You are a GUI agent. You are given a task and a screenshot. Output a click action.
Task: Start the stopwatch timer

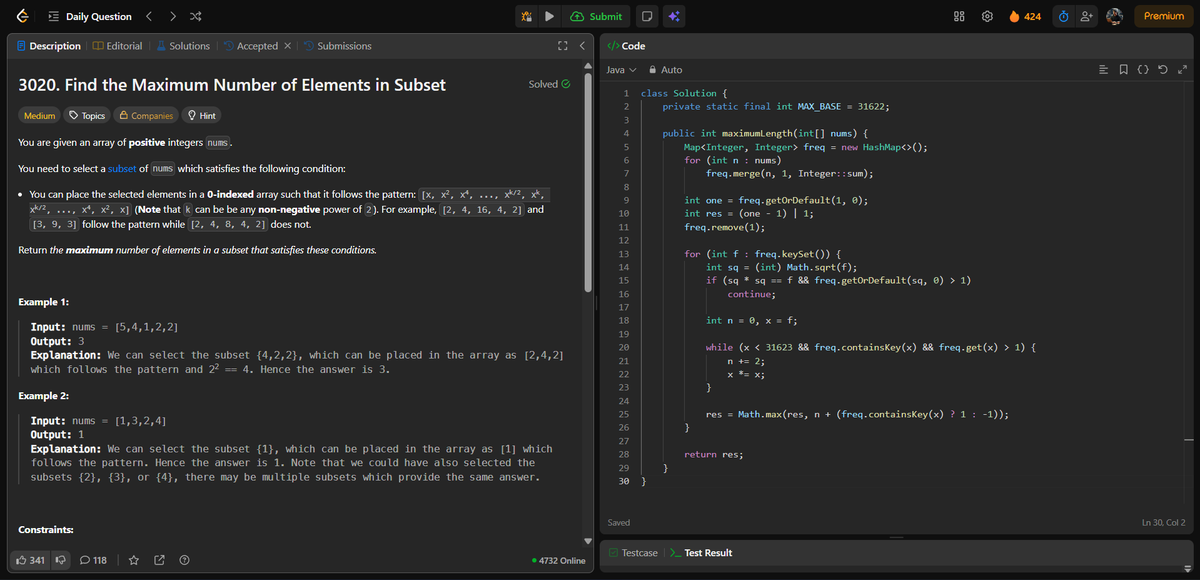(x=1064, y=16)
